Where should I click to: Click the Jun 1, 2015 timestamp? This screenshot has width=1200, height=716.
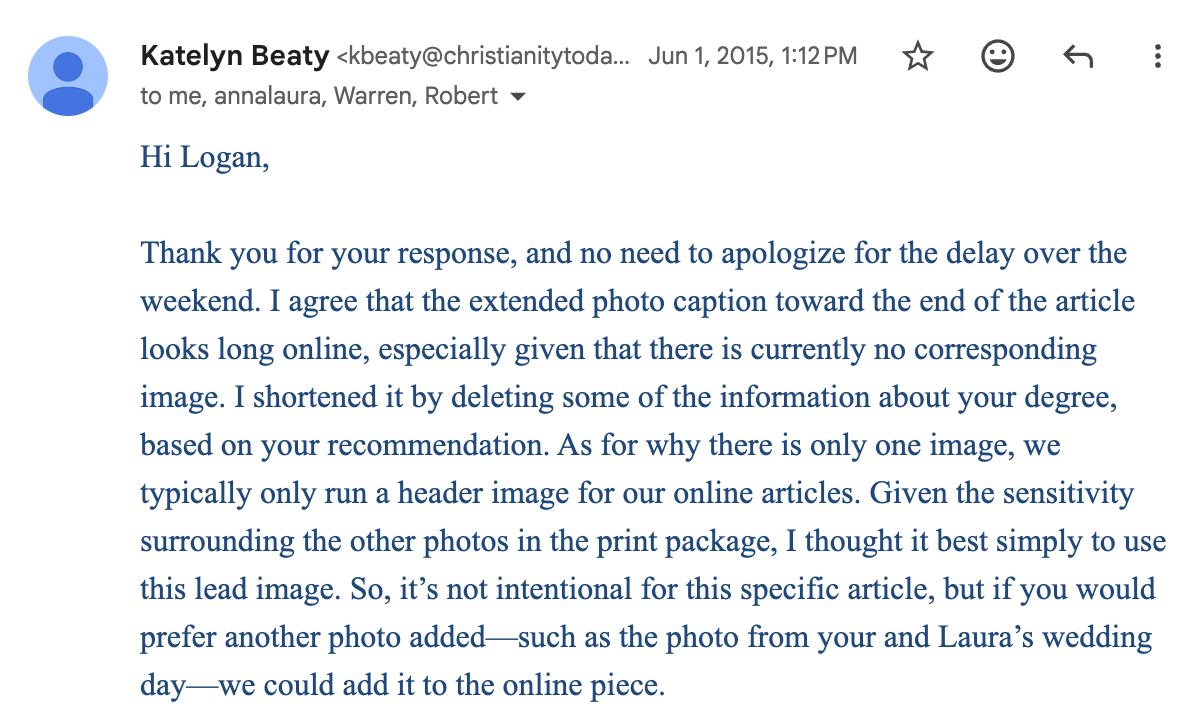(x=752, y=56)
